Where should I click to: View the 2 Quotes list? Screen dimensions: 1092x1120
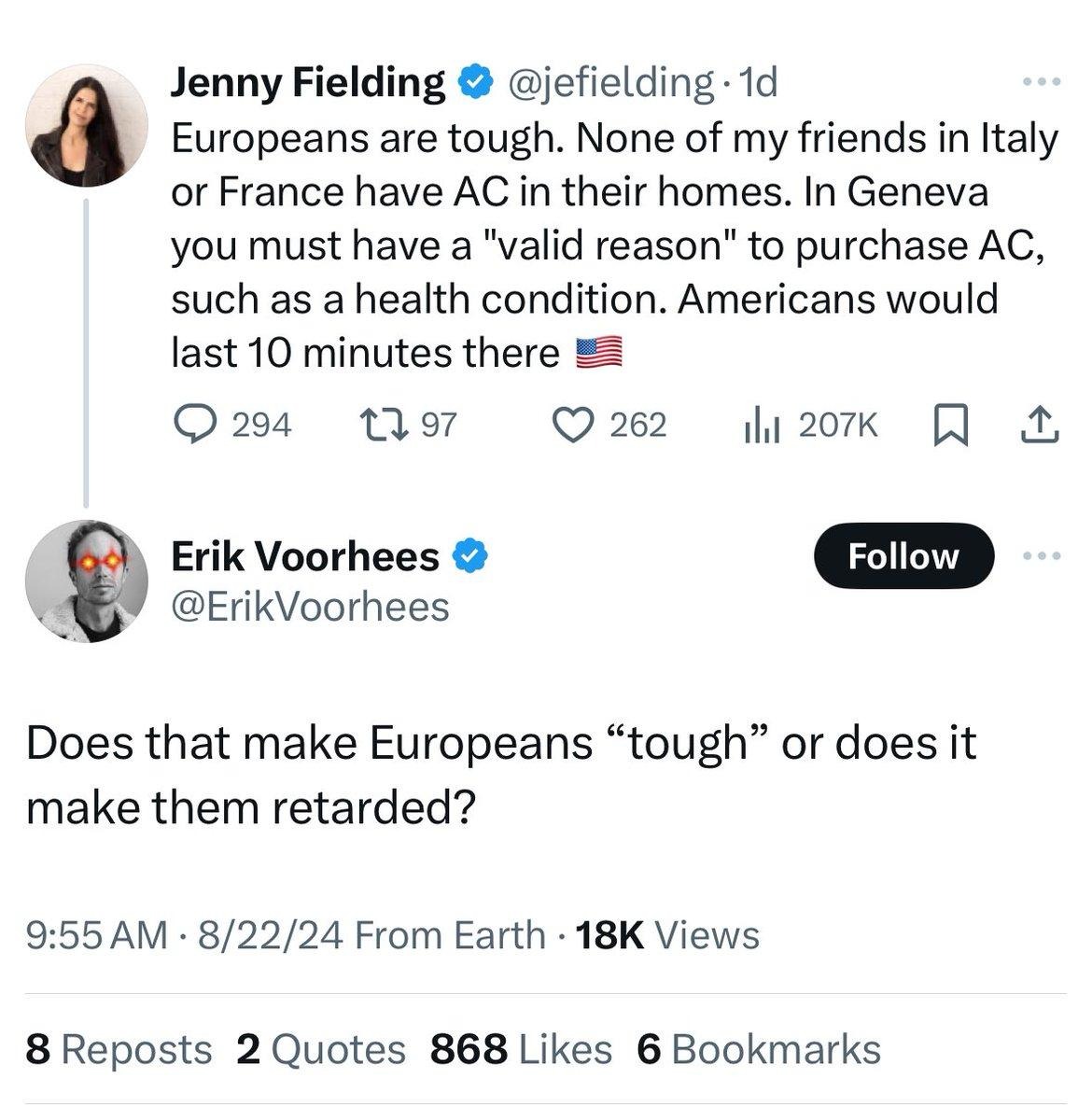321,1049
